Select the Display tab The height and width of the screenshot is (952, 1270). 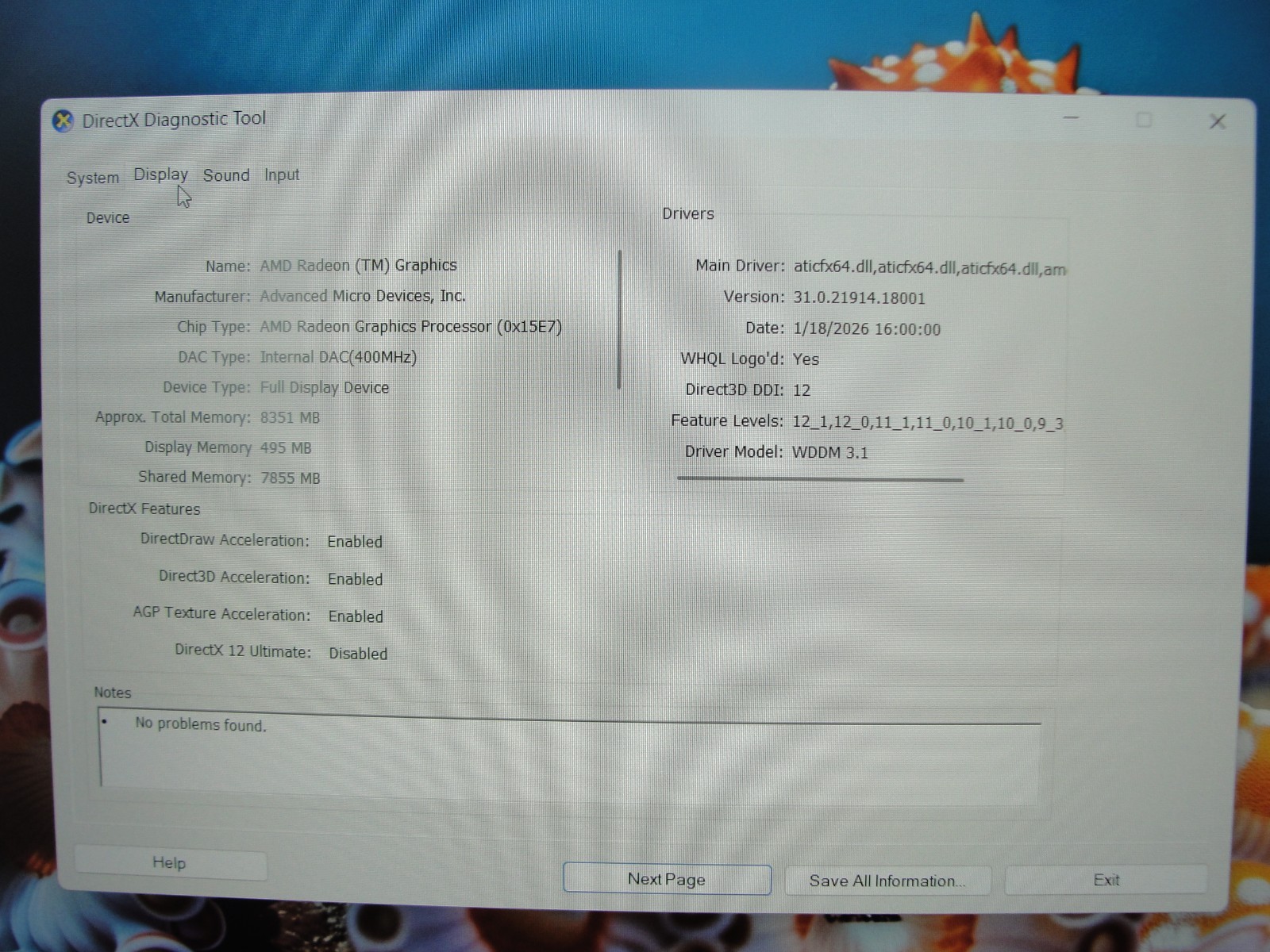pos(160,175)
